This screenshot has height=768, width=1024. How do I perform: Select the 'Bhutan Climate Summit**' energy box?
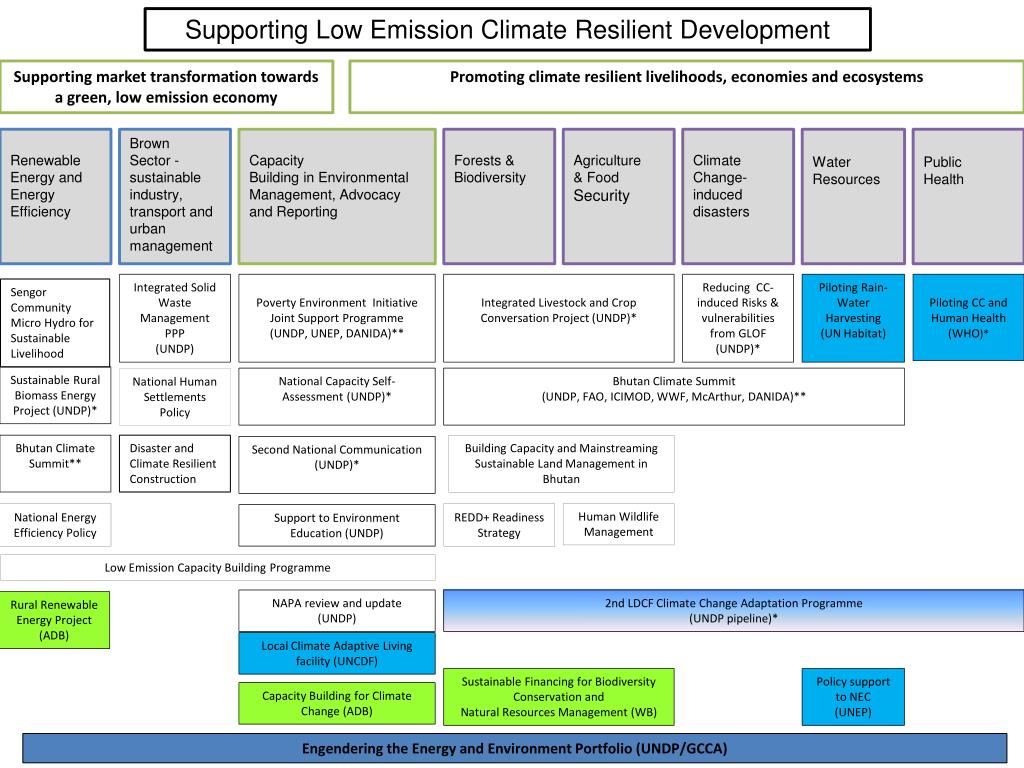pos(56,464)
